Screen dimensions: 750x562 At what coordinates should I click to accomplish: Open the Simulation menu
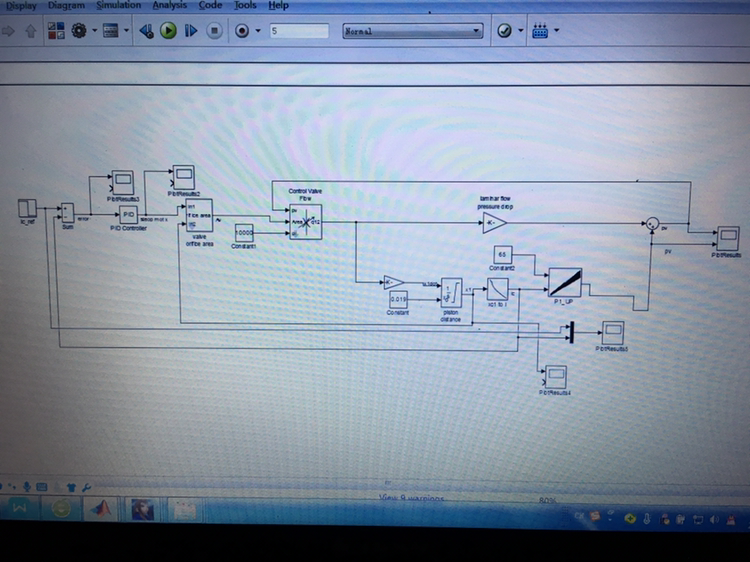click(x=118, y=5)
